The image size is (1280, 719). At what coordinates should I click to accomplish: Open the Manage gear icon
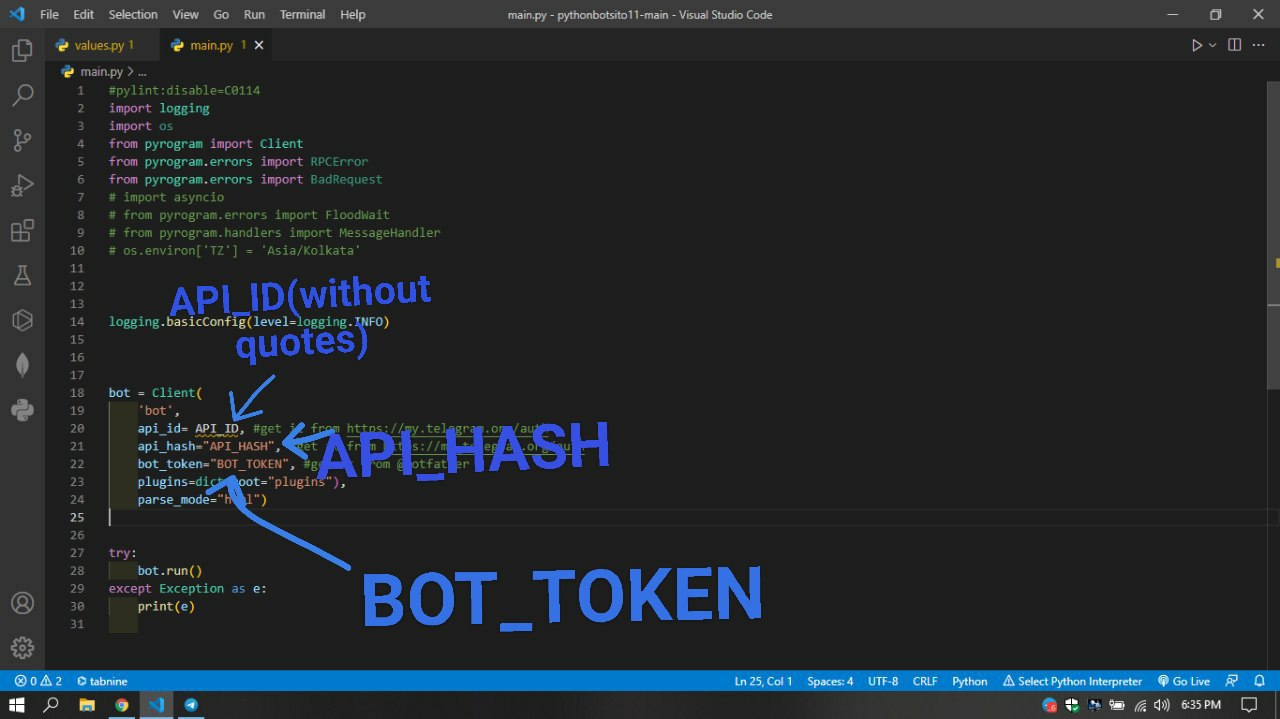[22, 648]
